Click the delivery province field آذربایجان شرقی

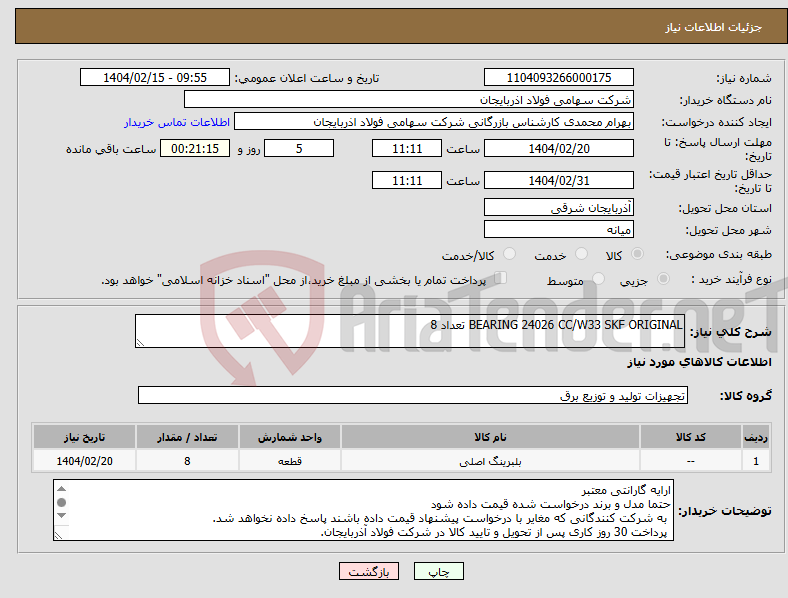click(558, 207)
